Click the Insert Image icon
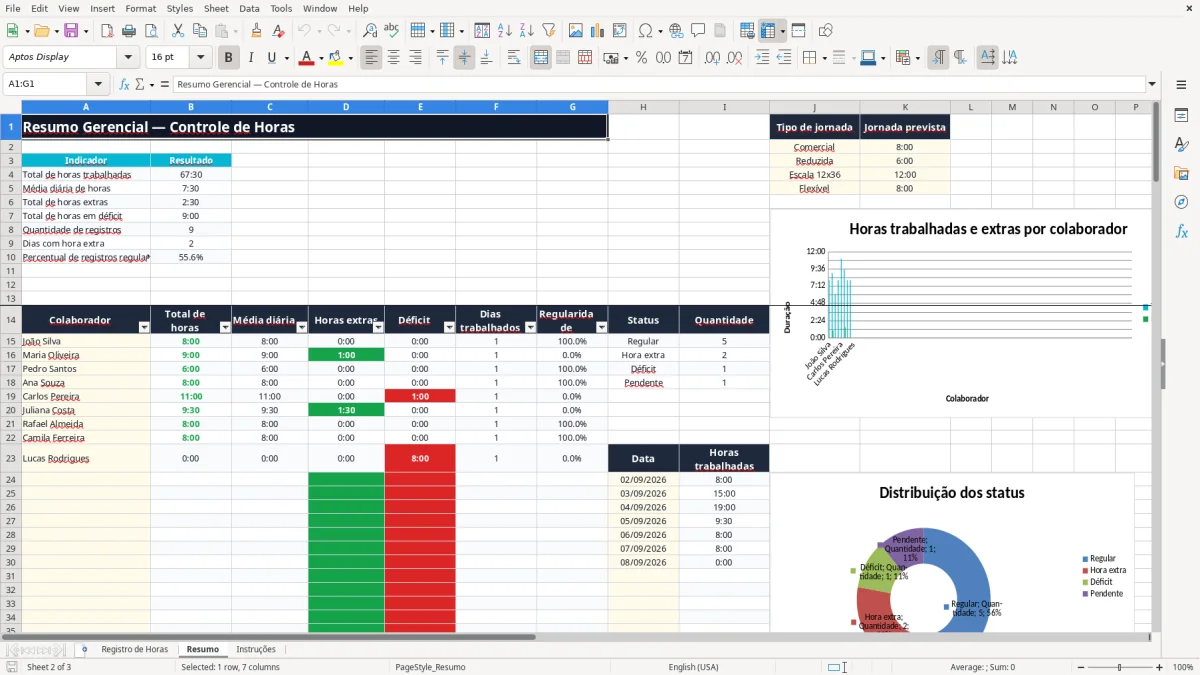Viewport: 1200px width, 675px height. [575, 31]
